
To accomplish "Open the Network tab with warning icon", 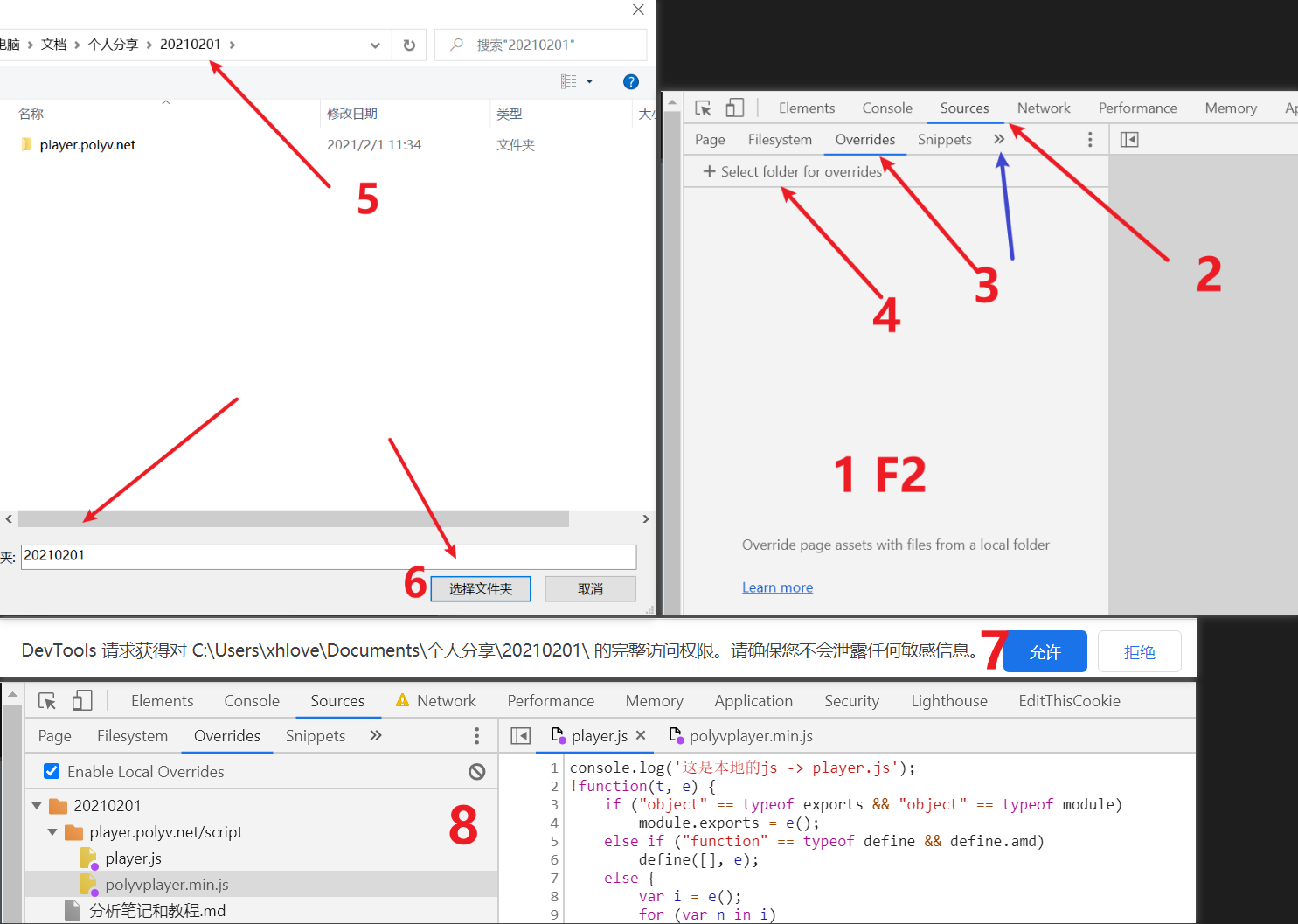I will (435, 701).
